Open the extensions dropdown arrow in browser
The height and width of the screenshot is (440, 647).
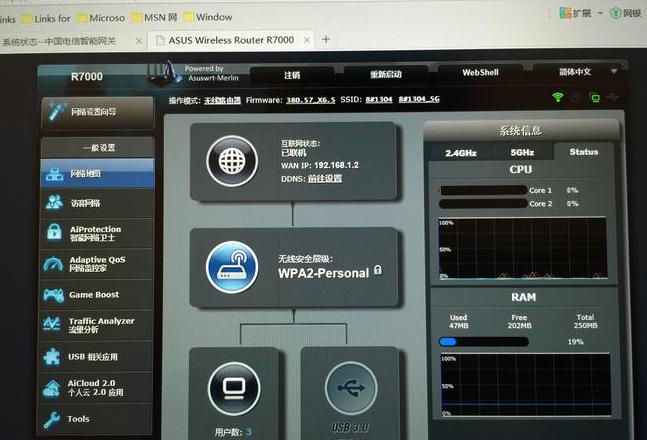[600, 13]
